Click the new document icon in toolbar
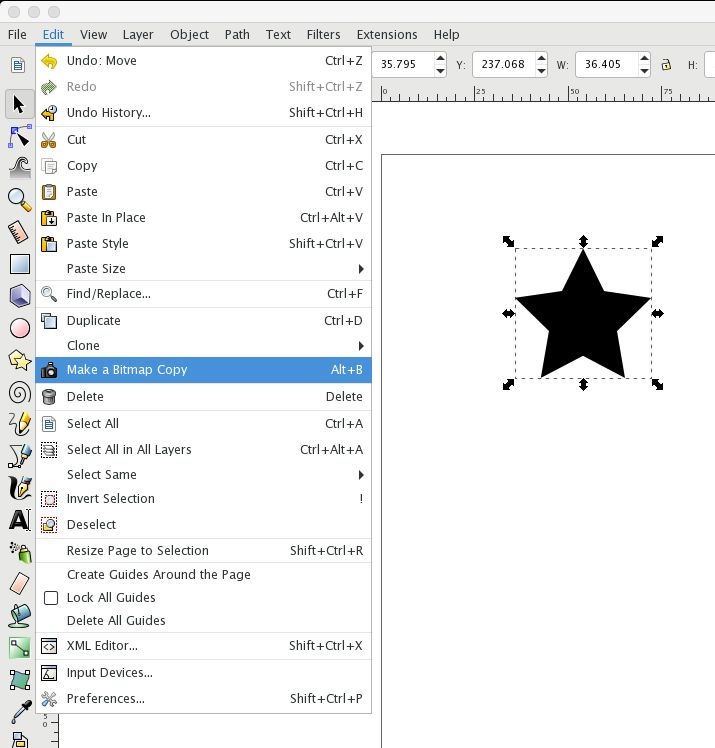The image size is (715, 748). 18,64
